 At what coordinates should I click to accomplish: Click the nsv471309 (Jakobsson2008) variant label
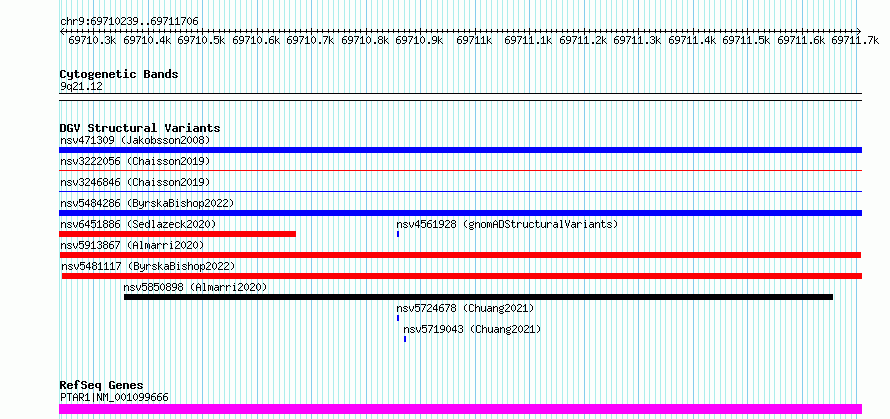(x=135, y=140)
